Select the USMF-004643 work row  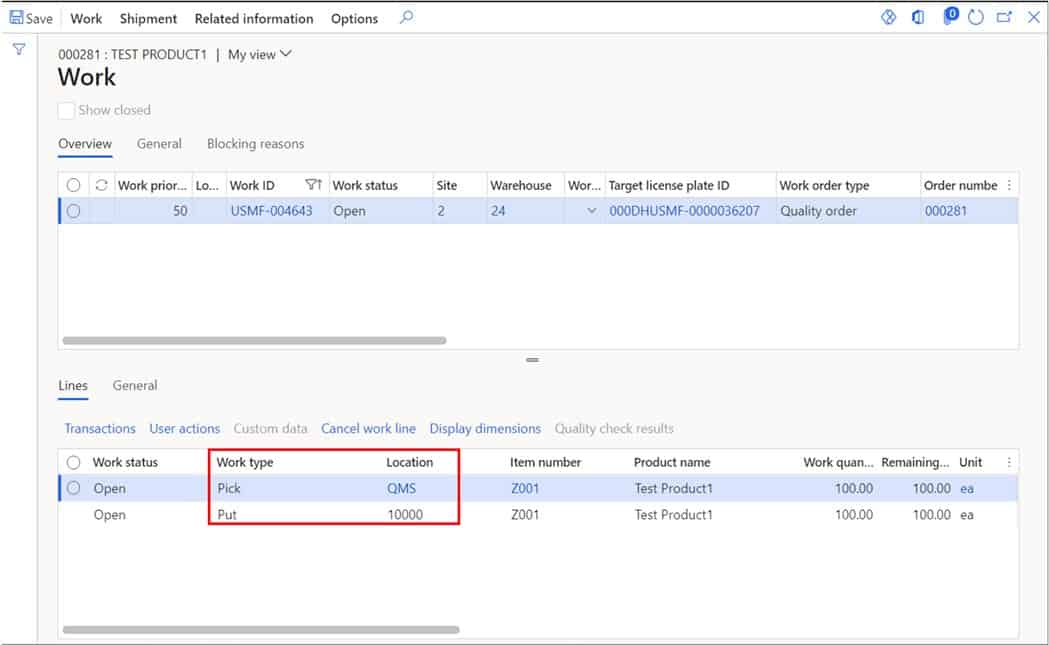[x=74, y=211]
